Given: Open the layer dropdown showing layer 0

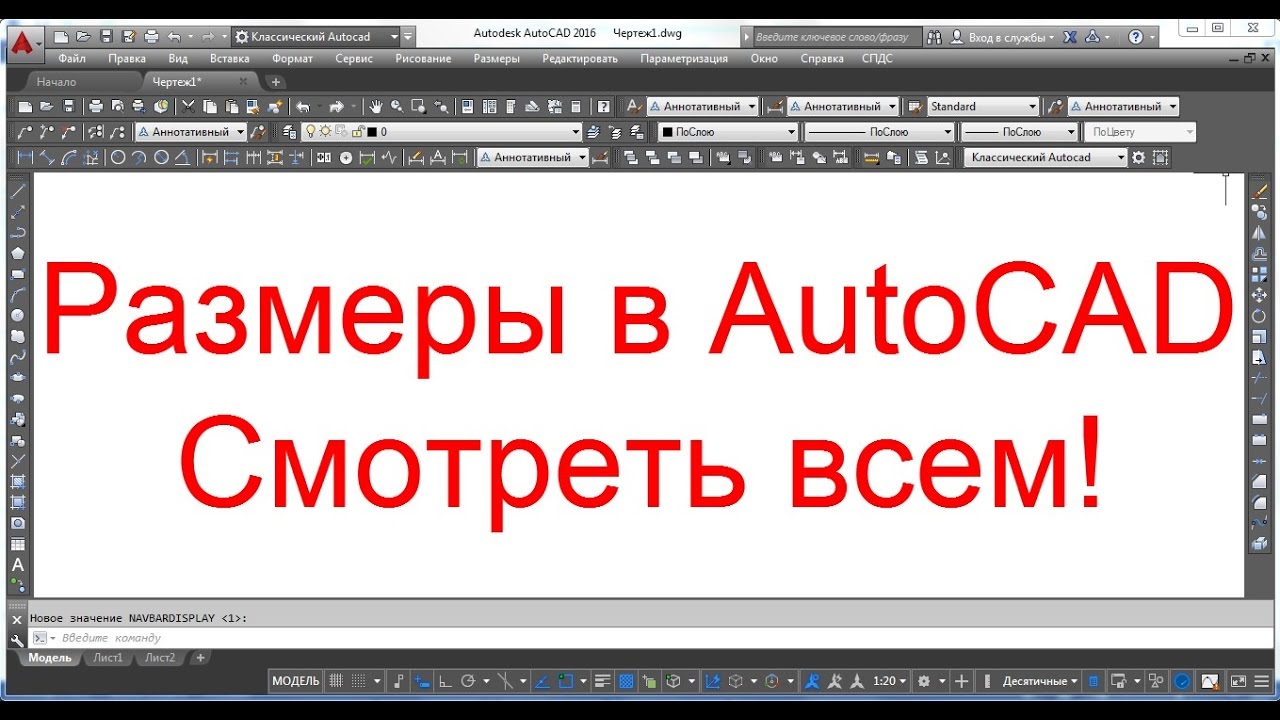Looking at the screenshot, I should coord(440,132).
